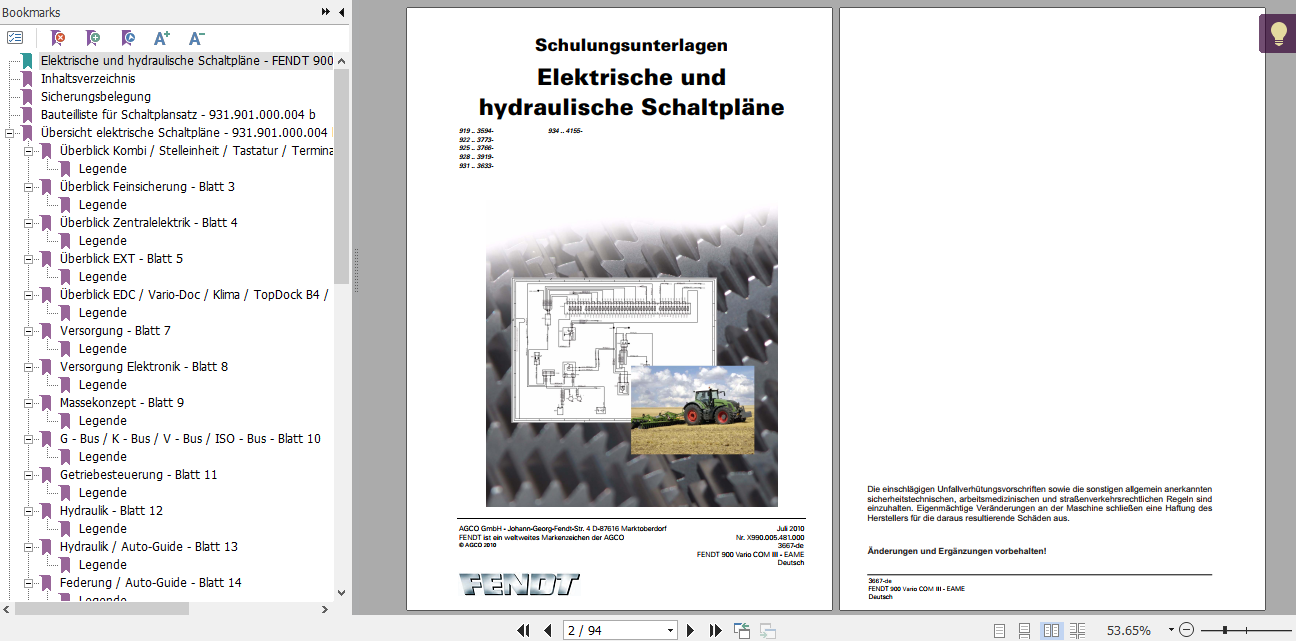Screen dimensions: 1296x641
Task: Select two pages facing layout
Action: click(x=1051, y=630)
